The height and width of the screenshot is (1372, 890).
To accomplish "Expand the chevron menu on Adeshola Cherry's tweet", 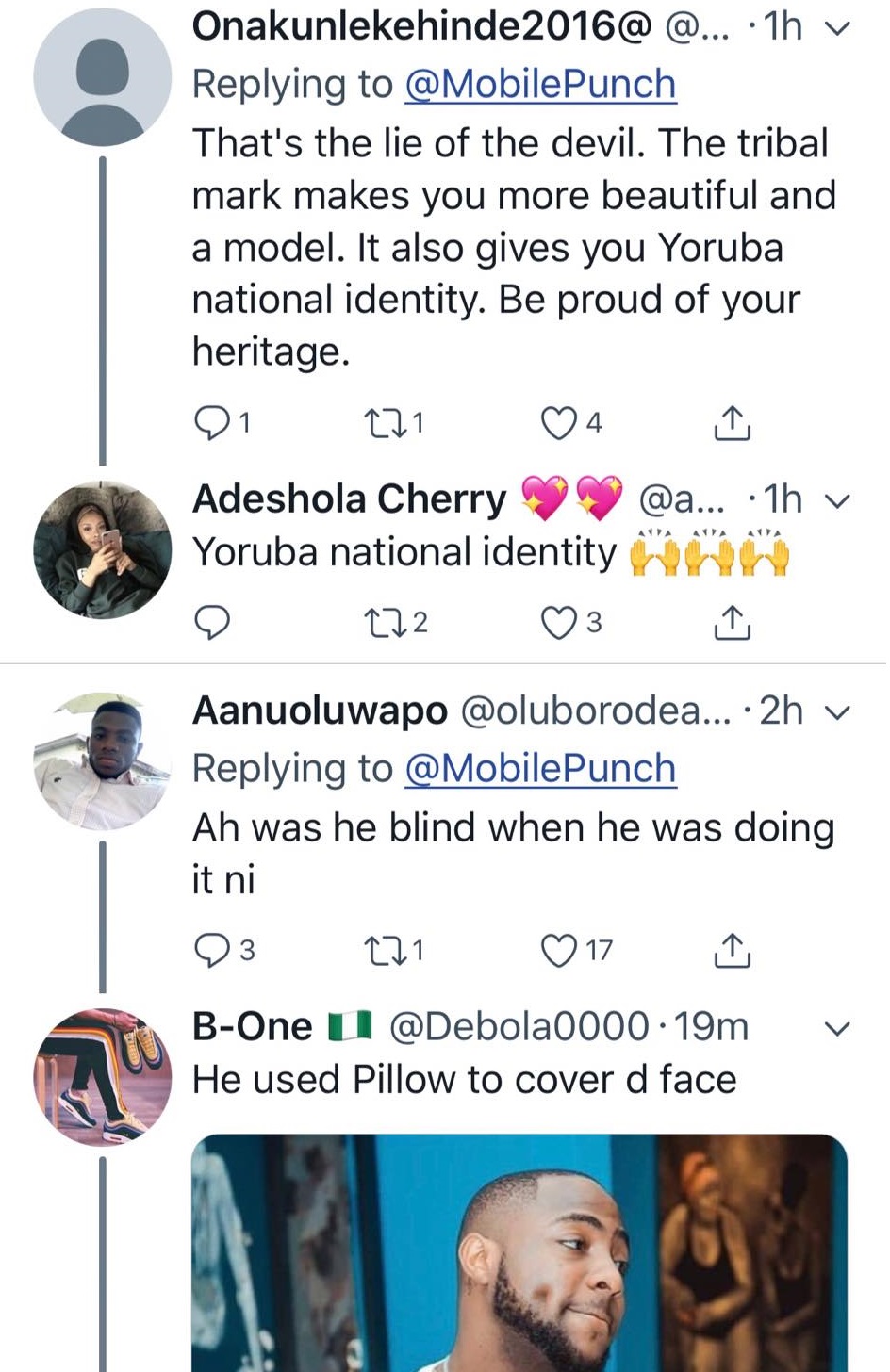I will [x=837, y=500].
